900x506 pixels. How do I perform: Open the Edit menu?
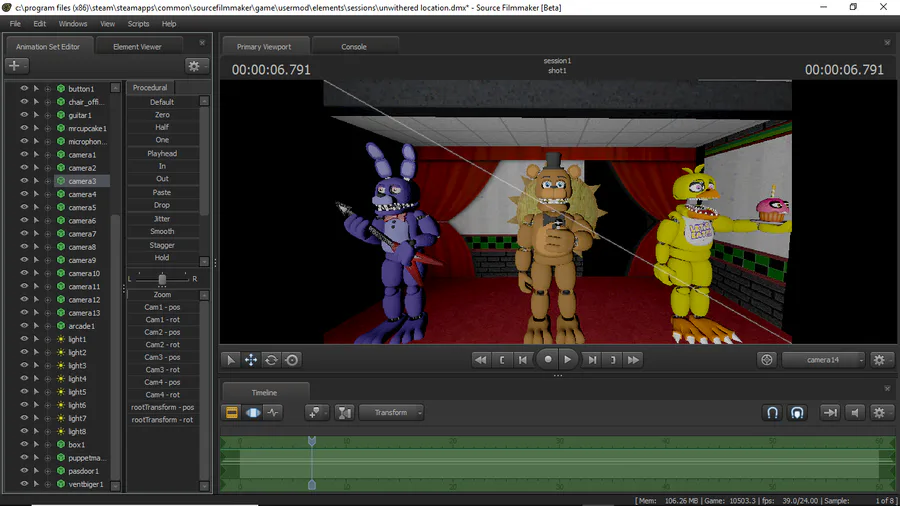(40, 24)
